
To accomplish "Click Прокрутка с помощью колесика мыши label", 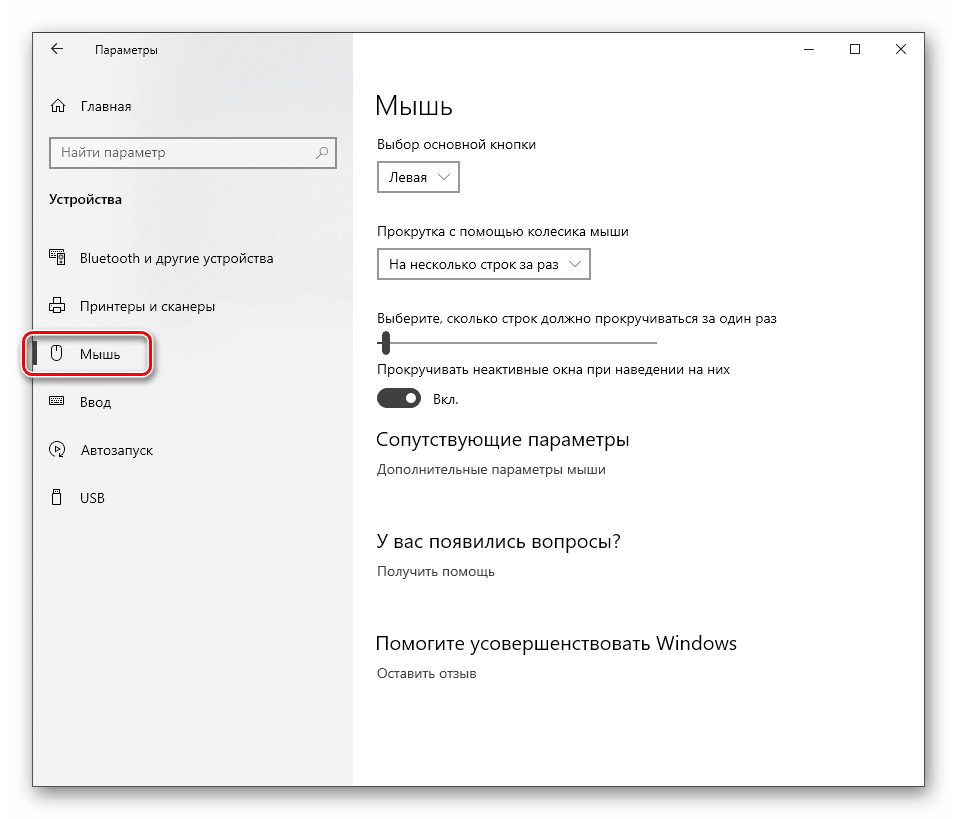I will tap(503, 232).
